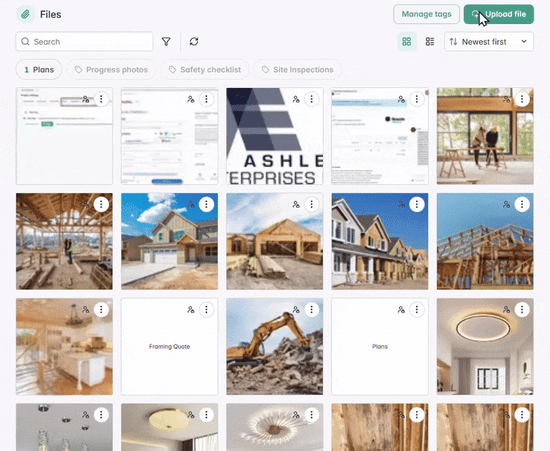Viewport: 550px width, 451px height.
Task: Open the round ceiling light photo
Action: pyautogui.click(x=485, y=346)
